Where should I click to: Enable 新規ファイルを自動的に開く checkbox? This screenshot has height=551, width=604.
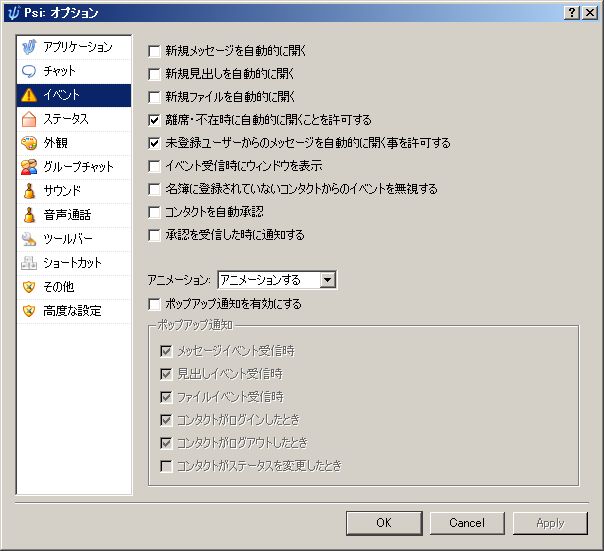[154, 97]
